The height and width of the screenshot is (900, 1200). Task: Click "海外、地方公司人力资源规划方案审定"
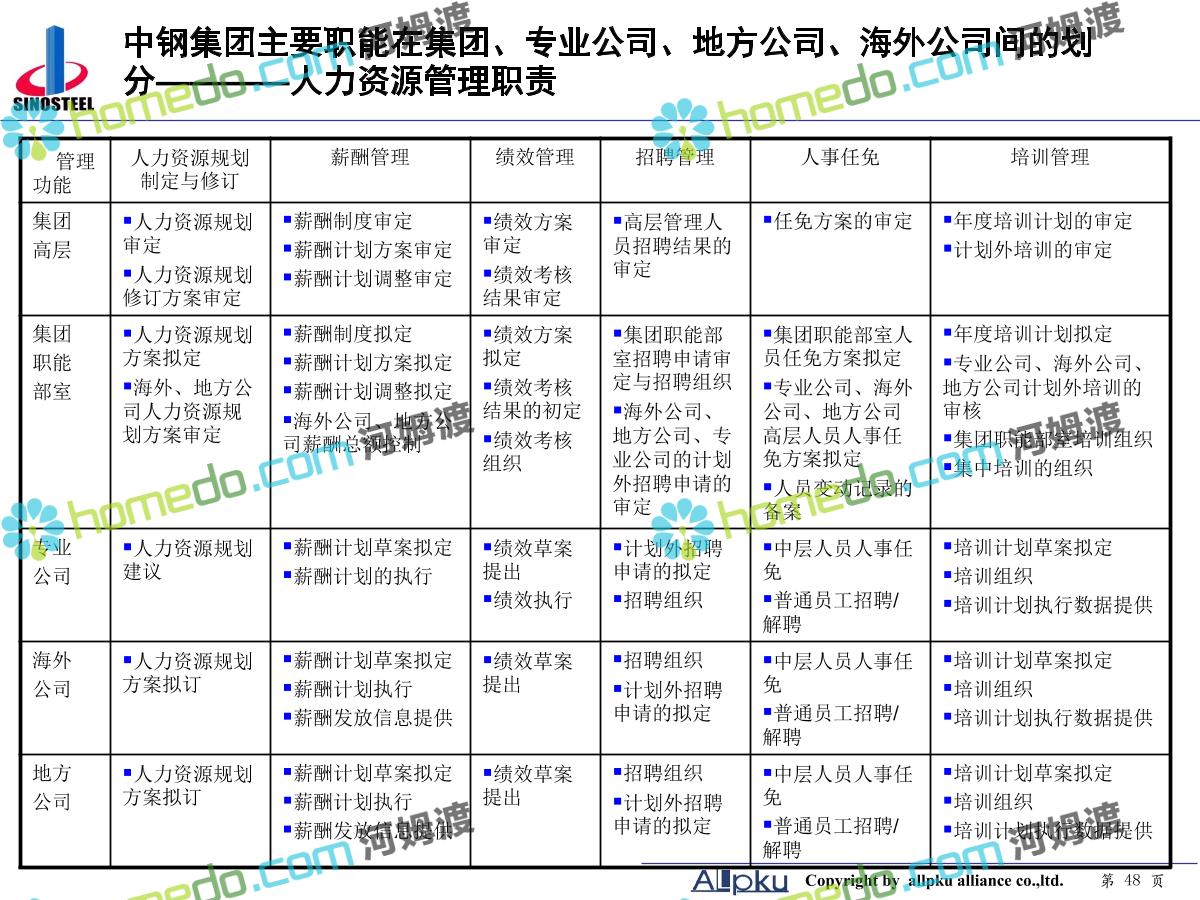click(188, 411)
